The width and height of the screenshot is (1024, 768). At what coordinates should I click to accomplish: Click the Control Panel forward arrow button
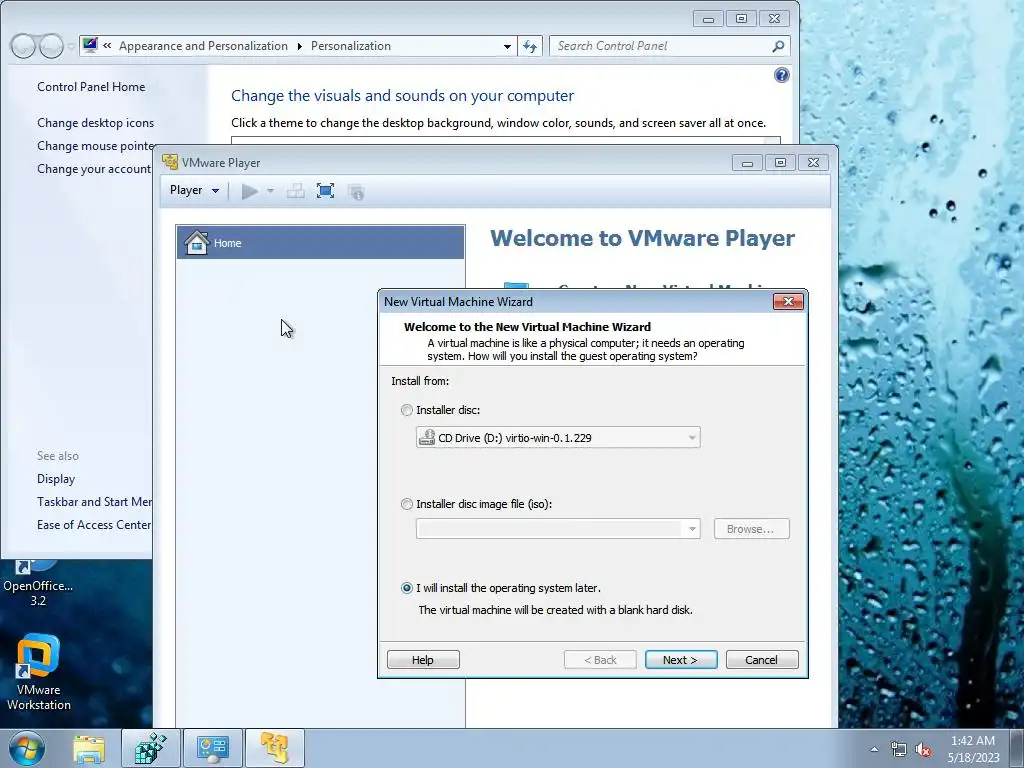[x=52, y=46]
